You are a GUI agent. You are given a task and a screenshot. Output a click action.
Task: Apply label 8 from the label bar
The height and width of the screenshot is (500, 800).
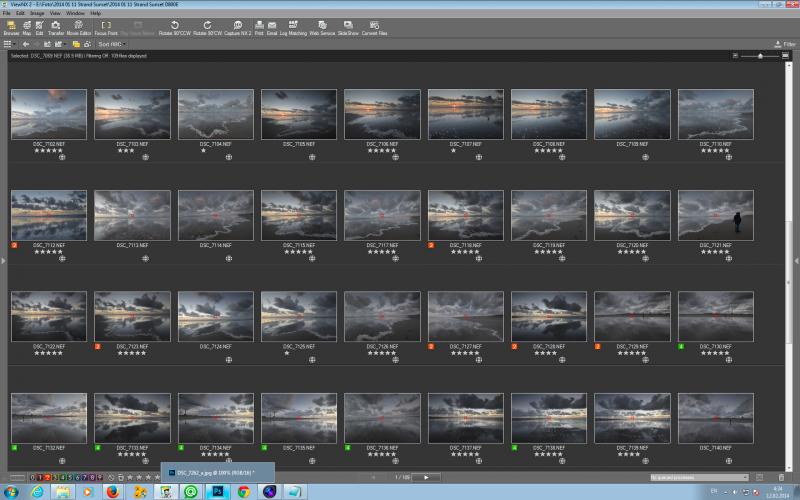coord(92,478)
